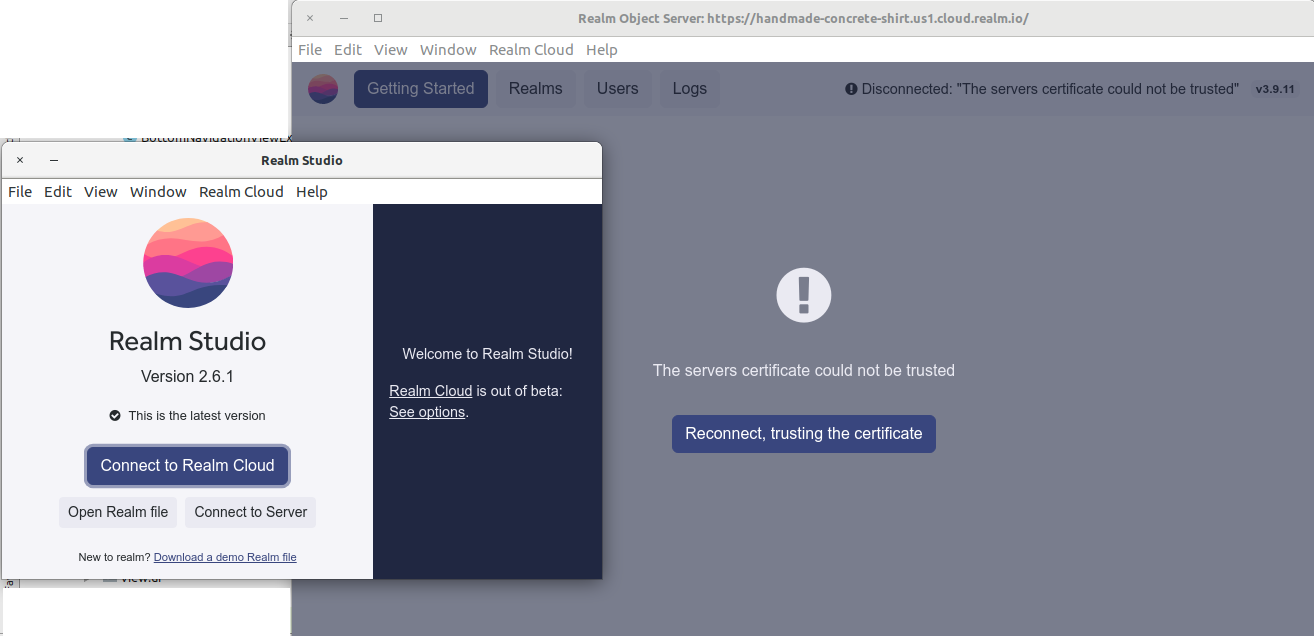Open Help menu in Realm Studio window

[312, 192]
